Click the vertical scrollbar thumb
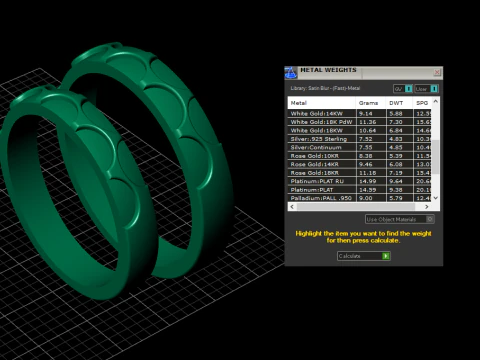Image resolution: width=480 pixels, height=360 pixels. (x=435, y=157)
